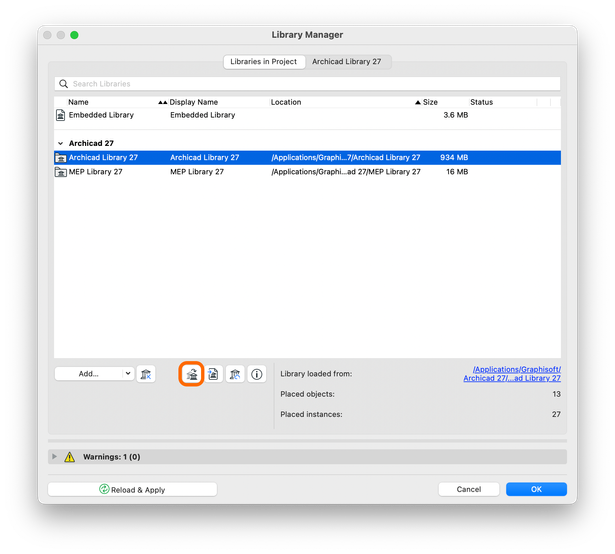This screenshot has width=615, height=554.
Task: Click the Warnings: 1 (0) label
Action: click(111, 457)
